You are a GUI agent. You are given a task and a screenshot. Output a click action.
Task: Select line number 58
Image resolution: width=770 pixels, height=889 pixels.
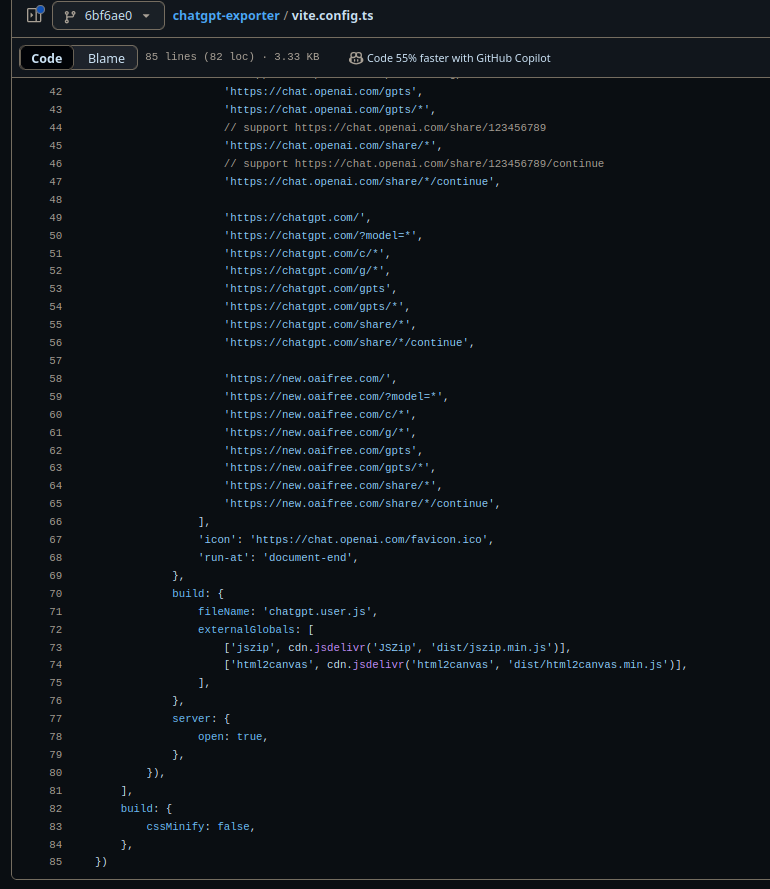point(56,379)
